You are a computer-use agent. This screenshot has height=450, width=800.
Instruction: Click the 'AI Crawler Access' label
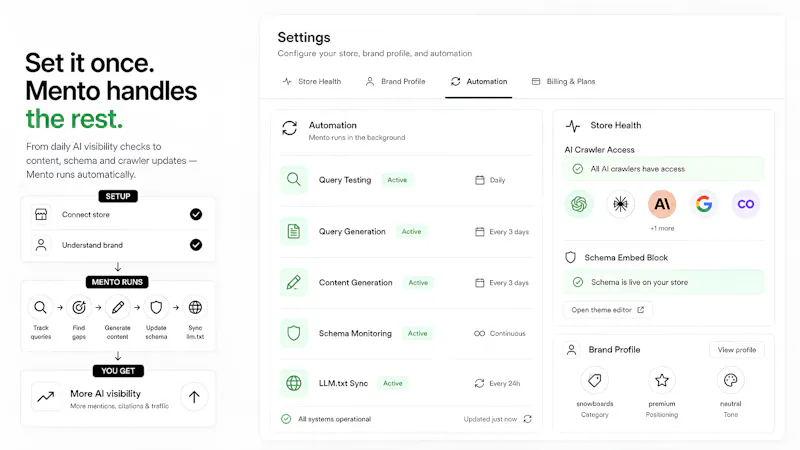(599, 150)
